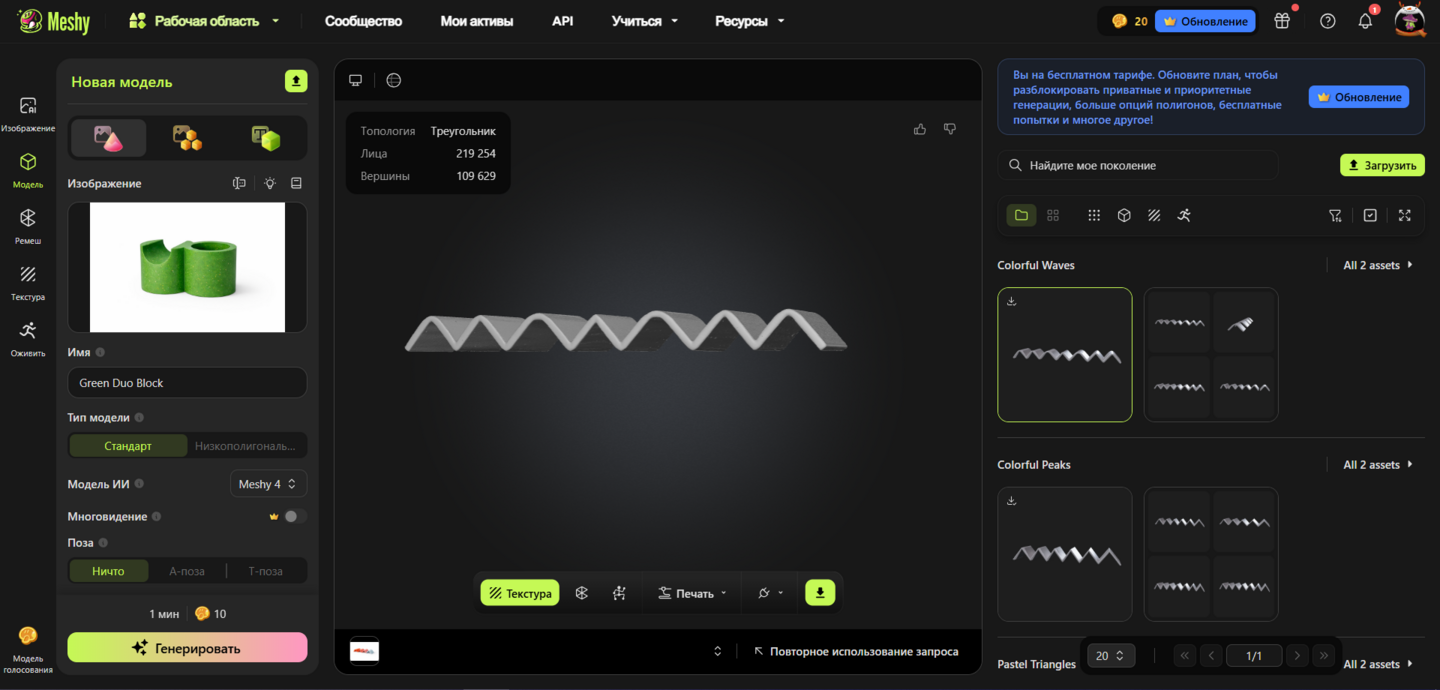
Task: Click Обновление button in free plan banner
Action: pos(1359,97)
